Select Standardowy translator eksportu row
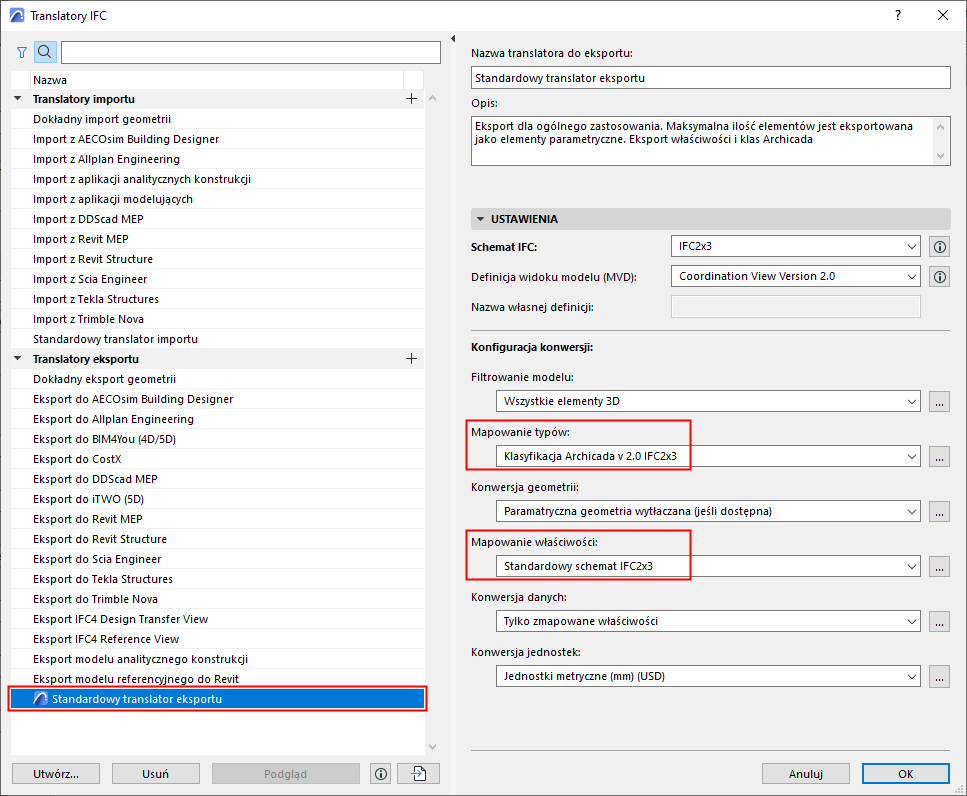This screenshot has width=967, height=796. [x=218, y=699]
